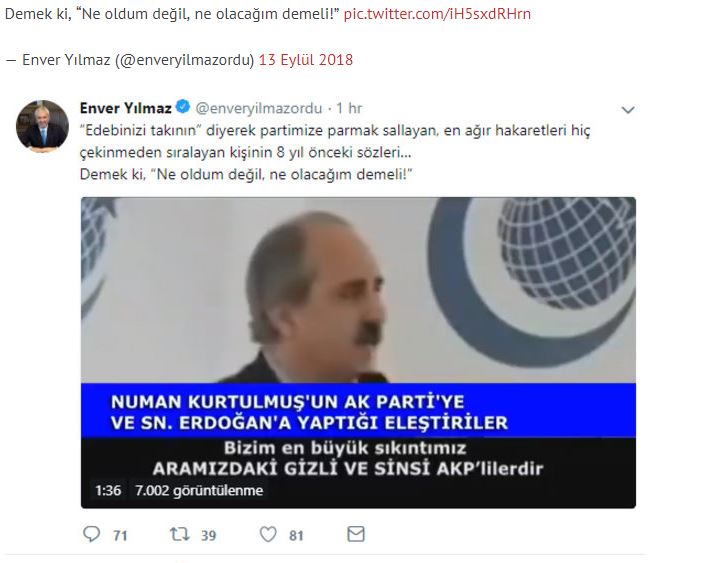Open Enver Yılmaz's profile avatar photo
Image resolution: width=705 pixels, height=563 pixels.
[42, 126]
